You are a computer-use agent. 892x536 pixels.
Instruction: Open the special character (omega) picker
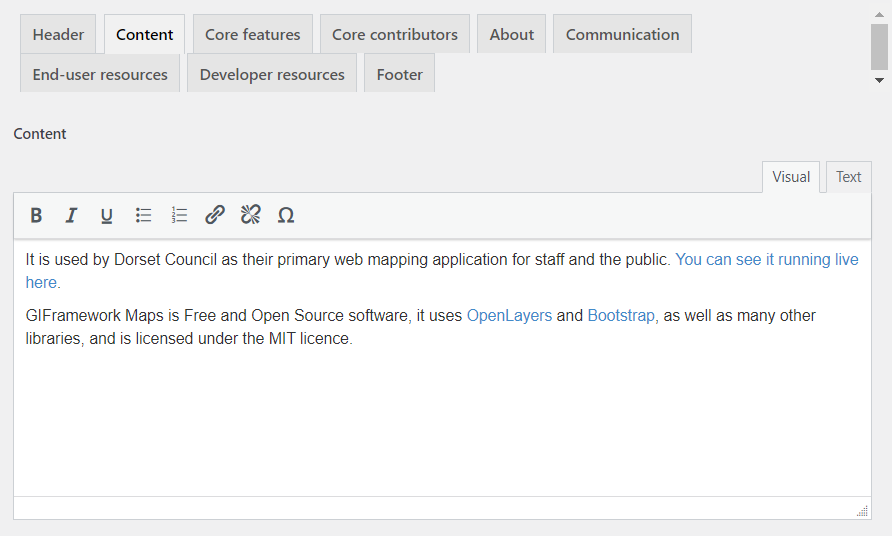[x=286, y=215]
